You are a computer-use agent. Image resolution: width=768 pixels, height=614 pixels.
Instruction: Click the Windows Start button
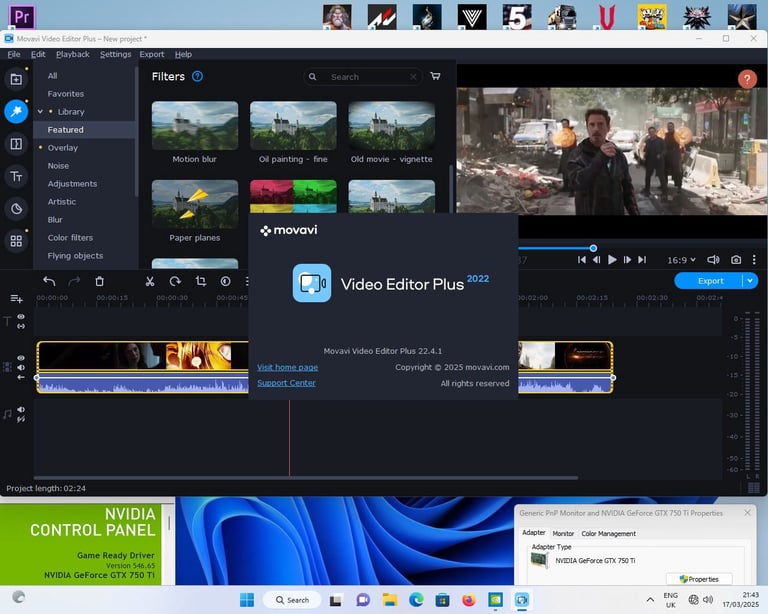pos(247,600)
